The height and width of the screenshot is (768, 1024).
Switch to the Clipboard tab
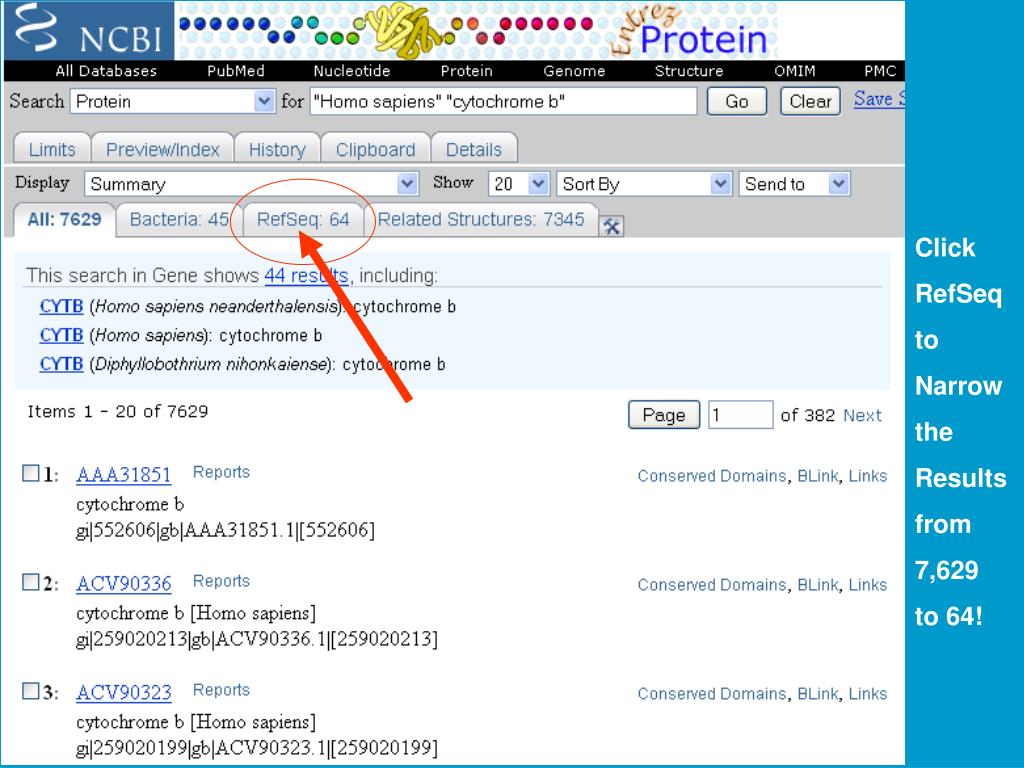(x=376, y=150)
